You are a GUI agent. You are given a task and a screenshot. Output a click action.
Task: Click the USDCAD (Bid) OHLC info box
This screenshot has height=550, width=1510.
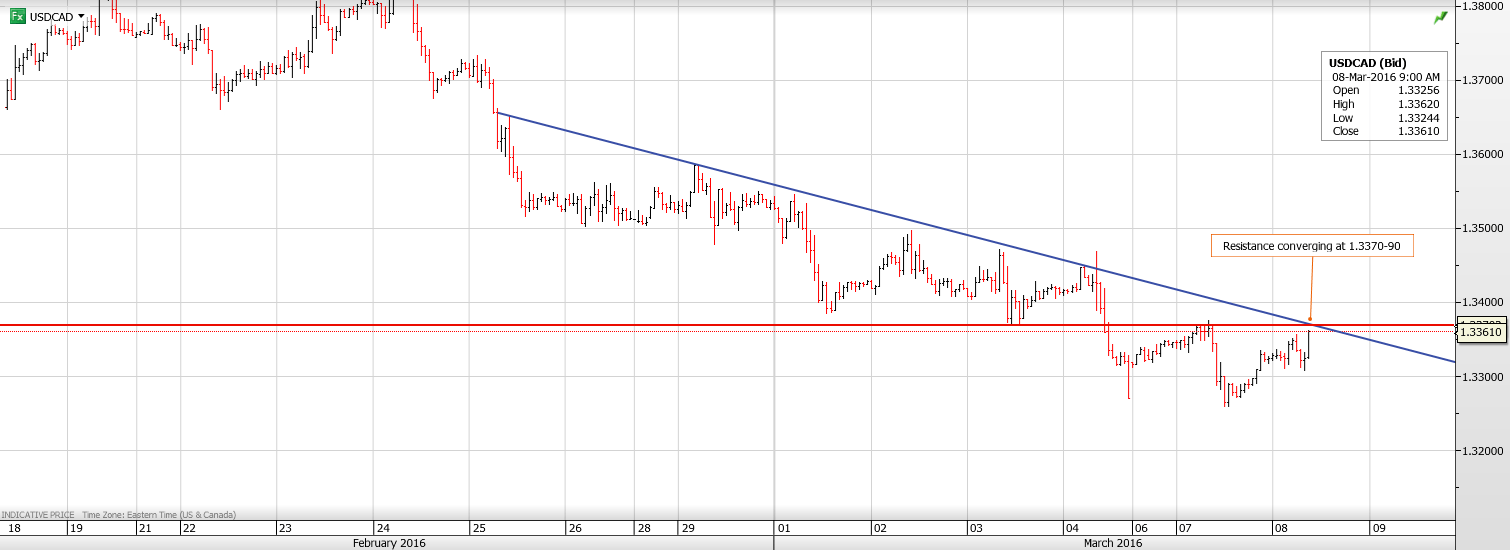tap(1384, 96)
